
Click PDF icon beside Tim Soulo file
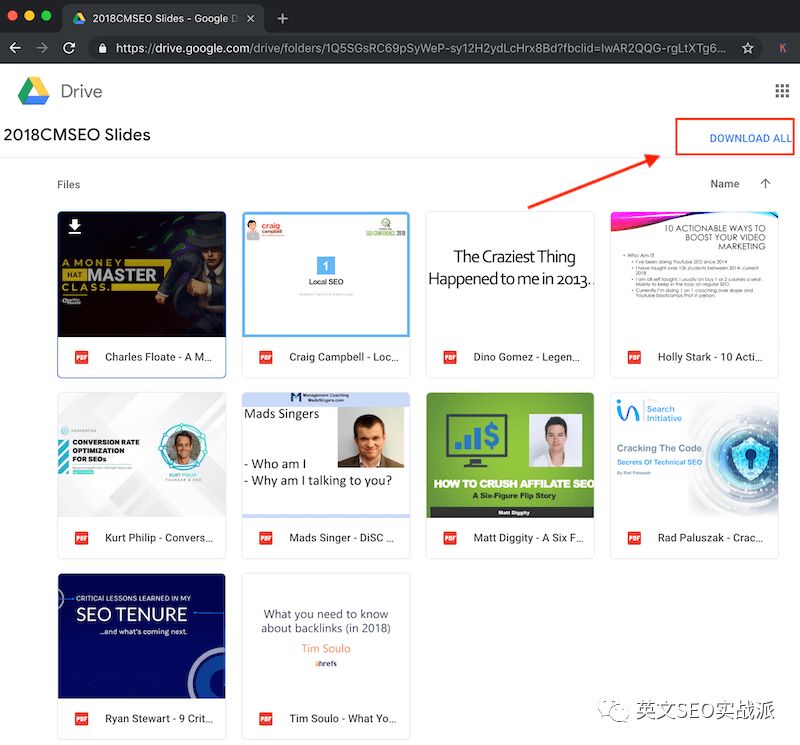(x=266, y=718)
